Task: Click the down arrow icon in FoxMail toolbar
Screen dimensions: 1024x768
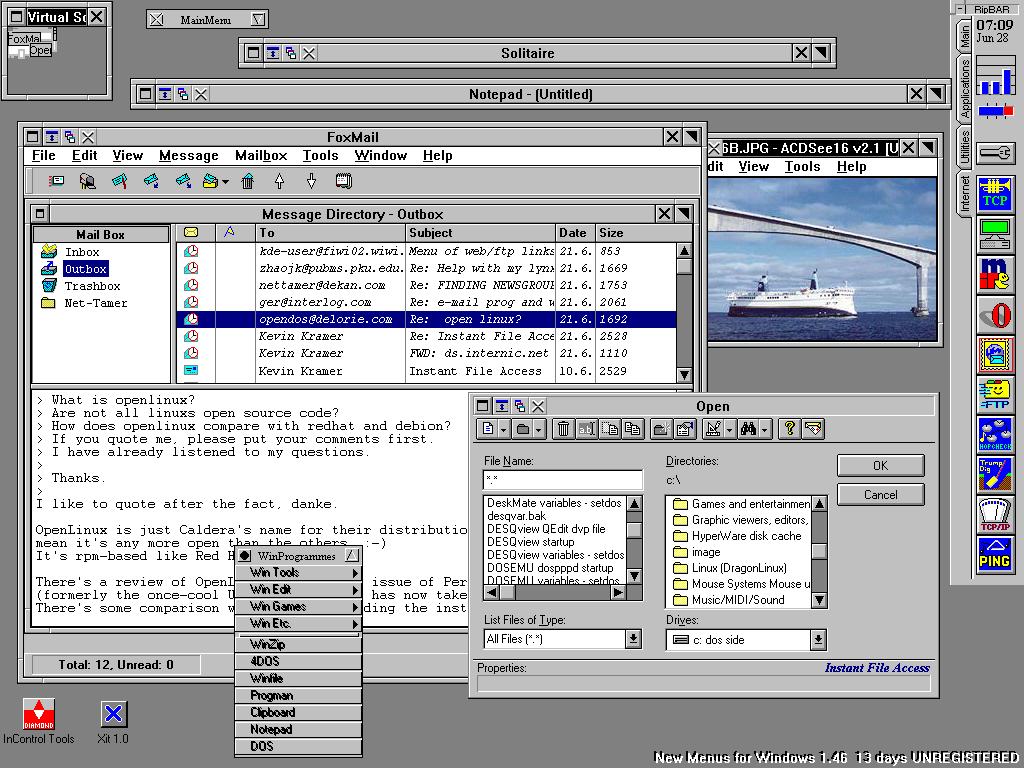Action: pos(311,181)
